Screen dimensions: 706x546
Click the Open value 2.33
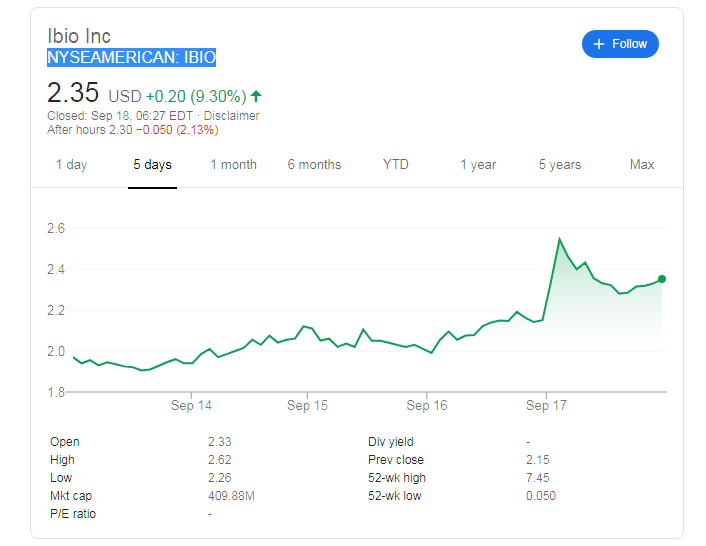(219, 442)
